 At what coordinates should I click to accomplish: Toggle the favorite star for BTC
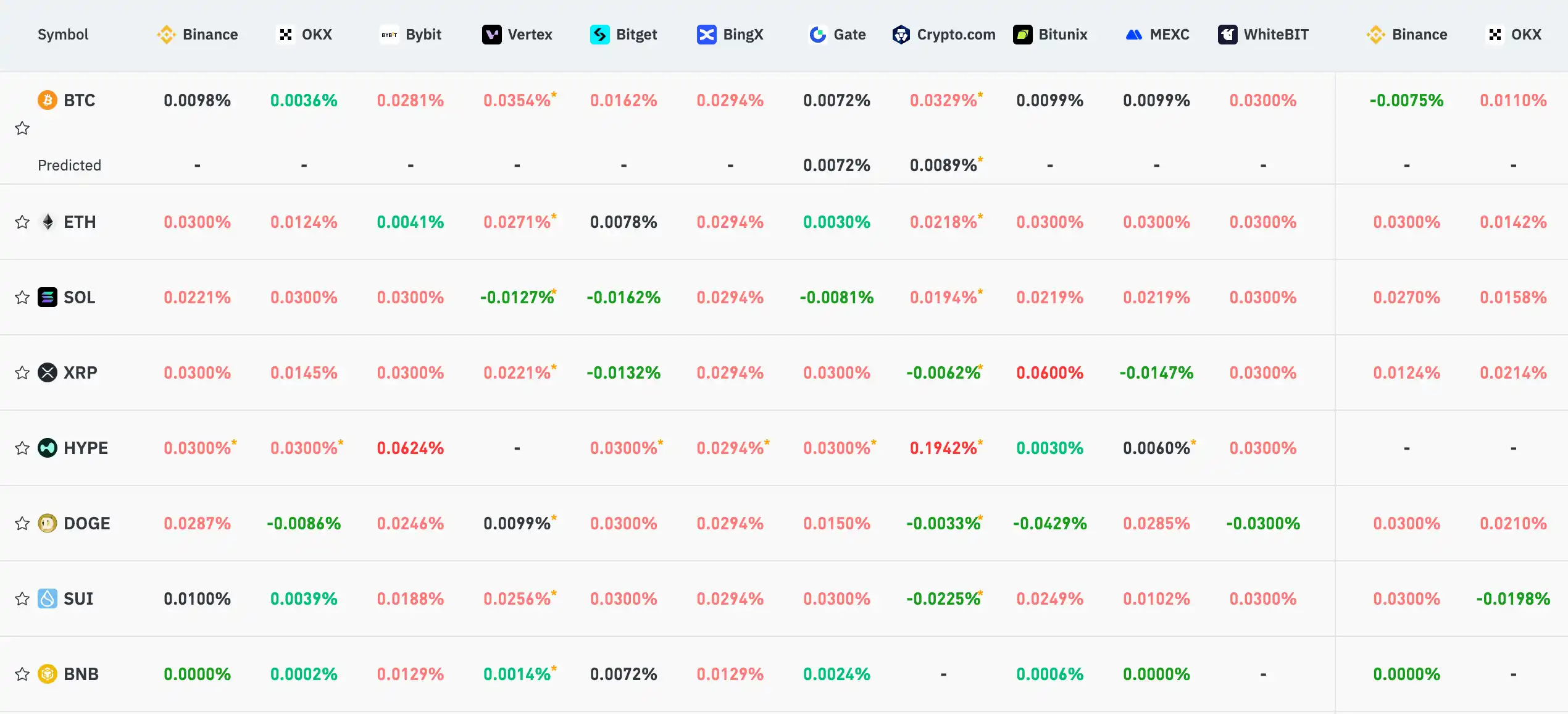click(x=22, y=128)
